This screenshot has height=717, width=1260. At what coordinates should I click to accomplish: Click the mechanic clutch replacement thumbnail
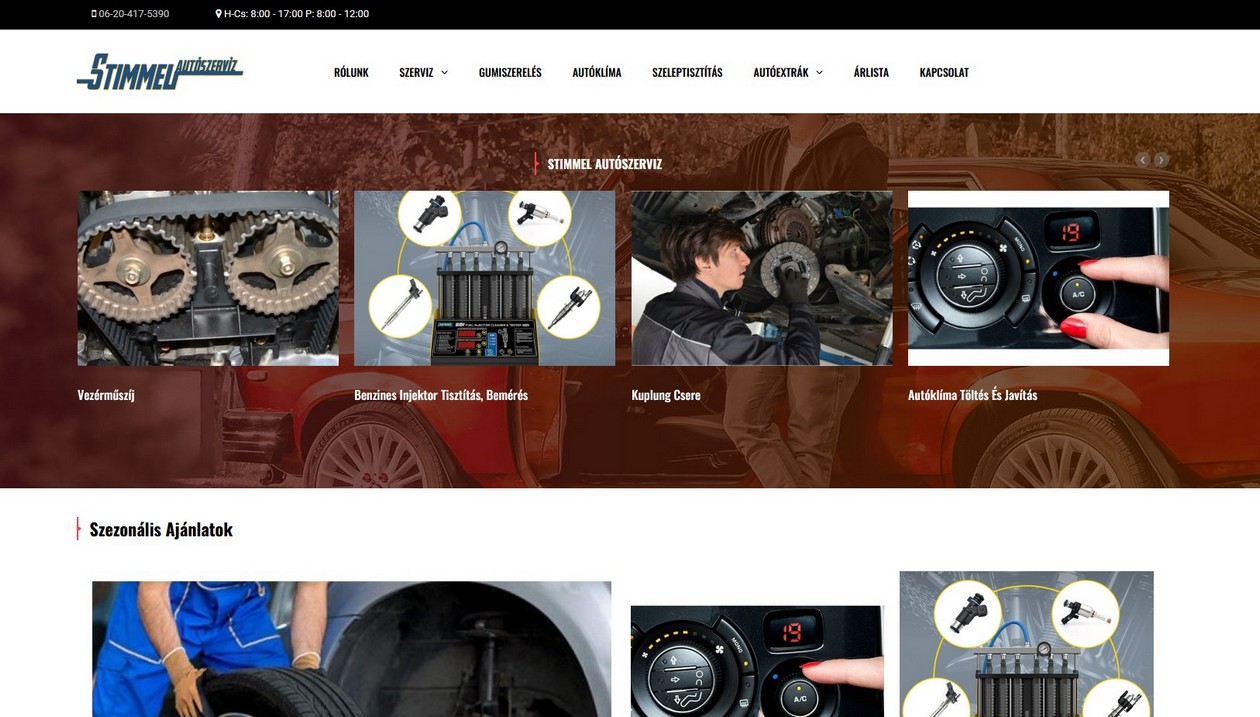(762, 278)
